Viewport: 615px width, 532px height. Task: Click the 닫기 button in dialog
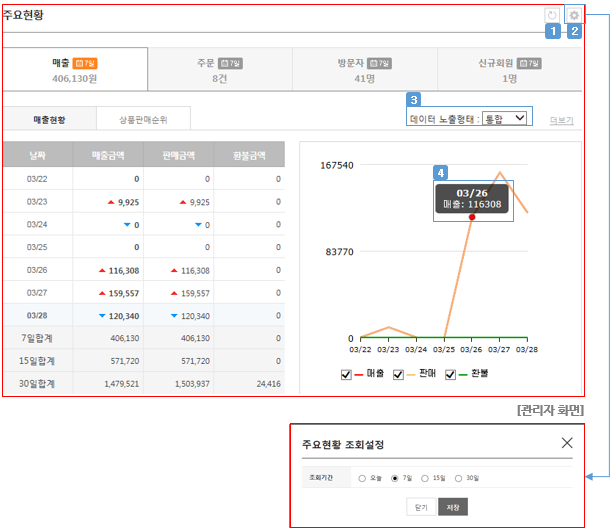pos(421,507)
